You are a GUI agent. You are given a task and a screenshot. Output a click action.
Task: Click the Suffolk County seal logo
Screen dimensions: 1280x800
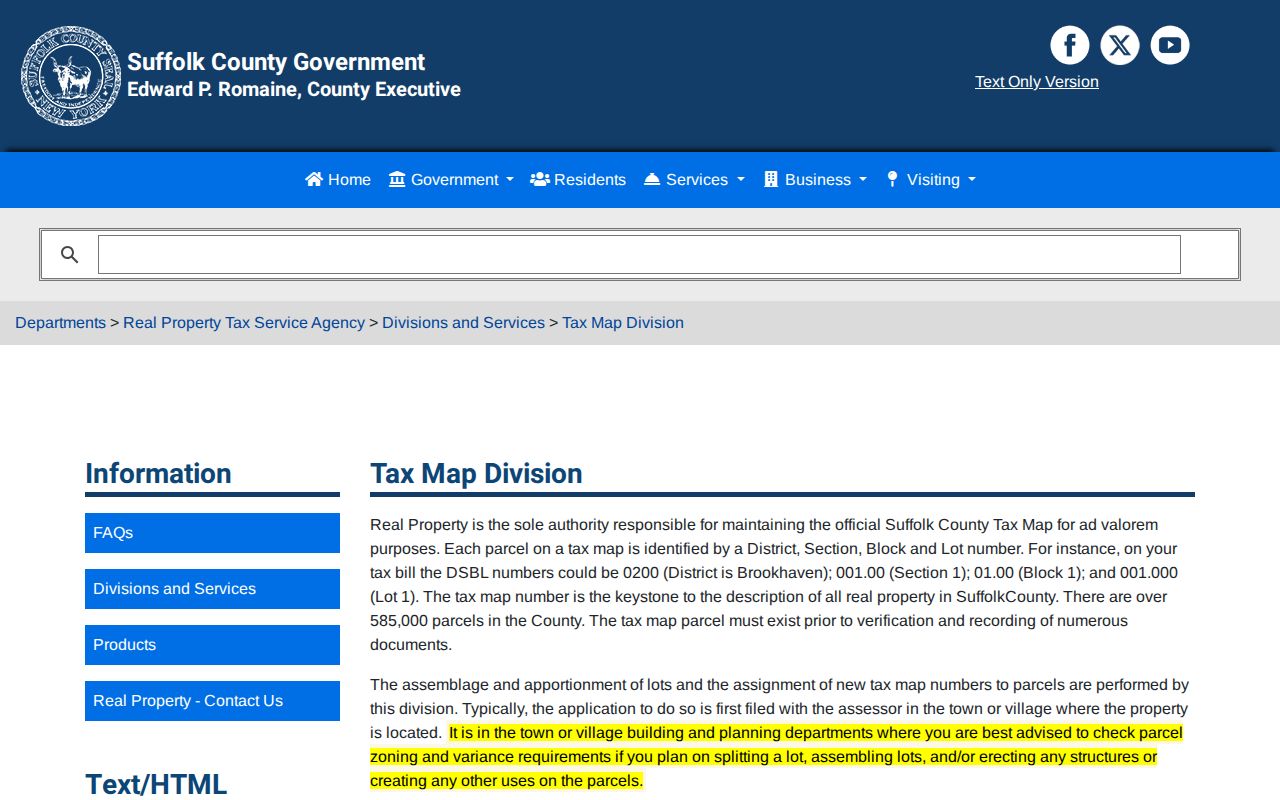(x=70, y=76)
